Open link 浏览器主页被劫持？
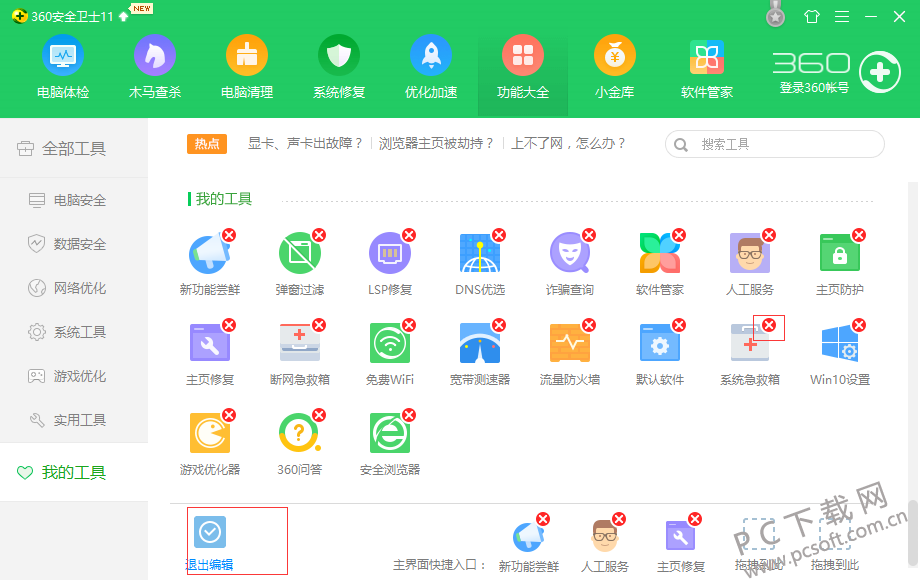Screen dimensions: 920x580 click(x=437, y=144)
